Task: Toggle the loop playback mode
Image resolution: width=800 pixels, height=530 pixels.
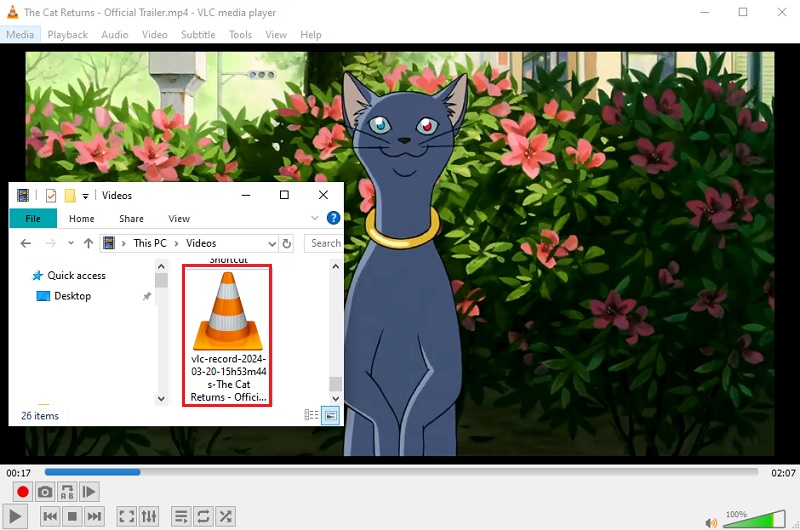Action: tap(203, 516)
